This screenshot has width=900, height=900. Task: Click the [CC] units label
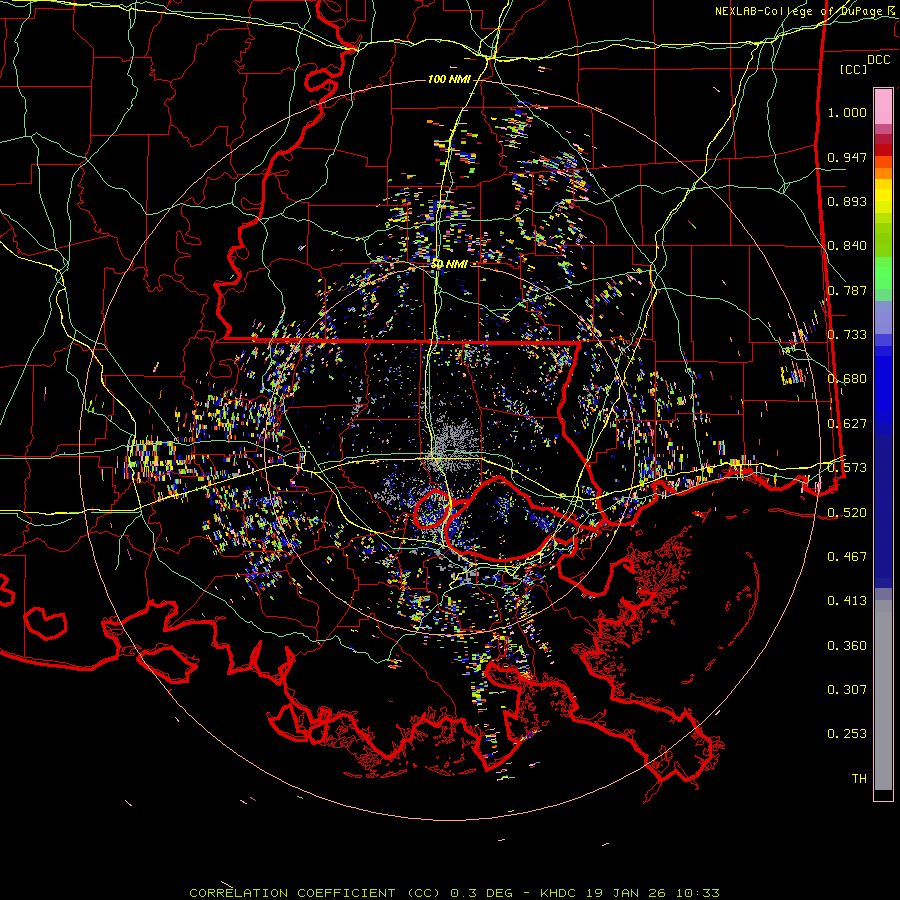pos(853,69)
